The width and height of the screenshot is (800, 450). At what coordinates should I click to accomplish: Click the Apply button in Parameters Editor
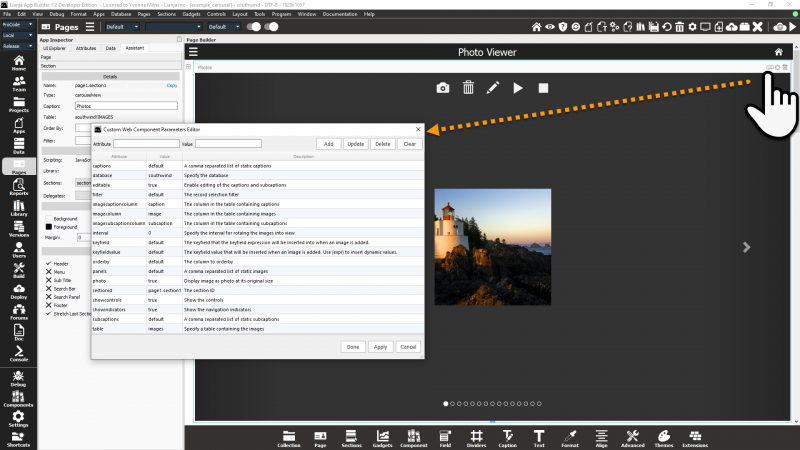pos(380,347)
